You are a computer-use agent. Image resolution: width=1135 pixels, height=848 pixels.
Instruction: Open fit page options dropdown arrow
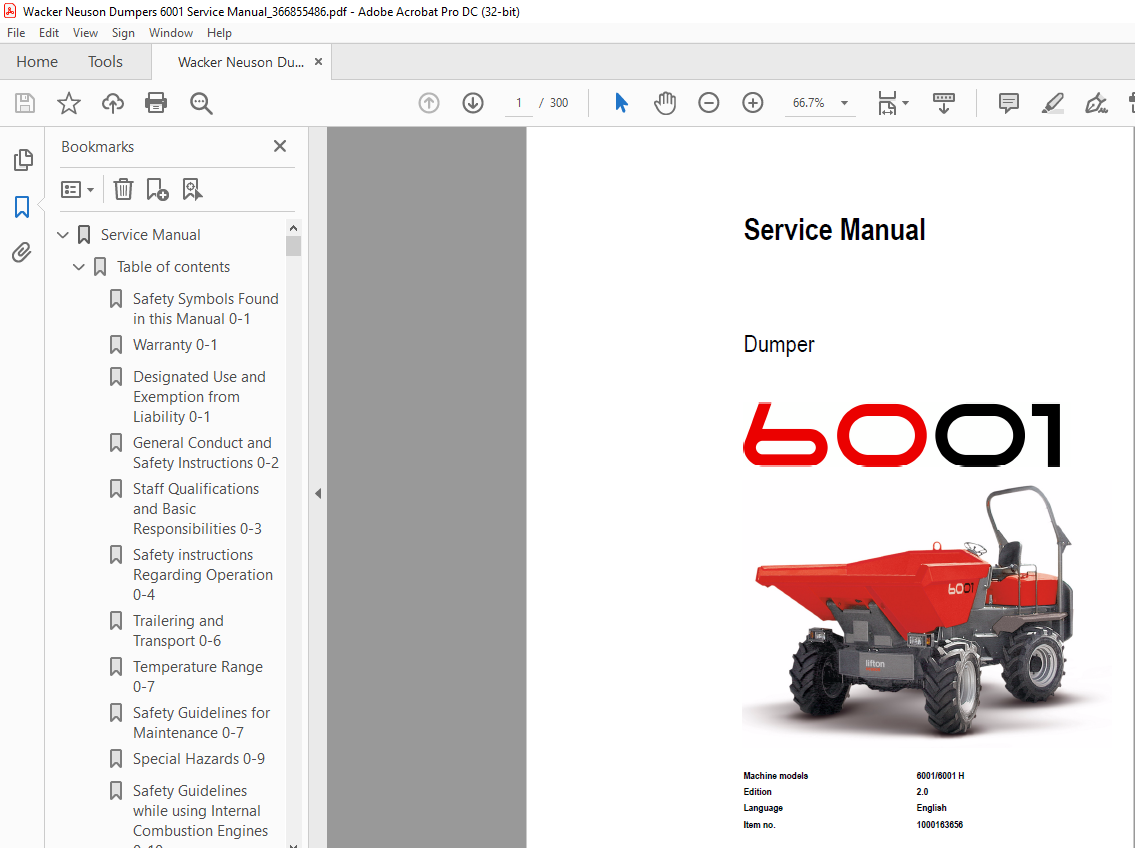(x=906, y=103)
